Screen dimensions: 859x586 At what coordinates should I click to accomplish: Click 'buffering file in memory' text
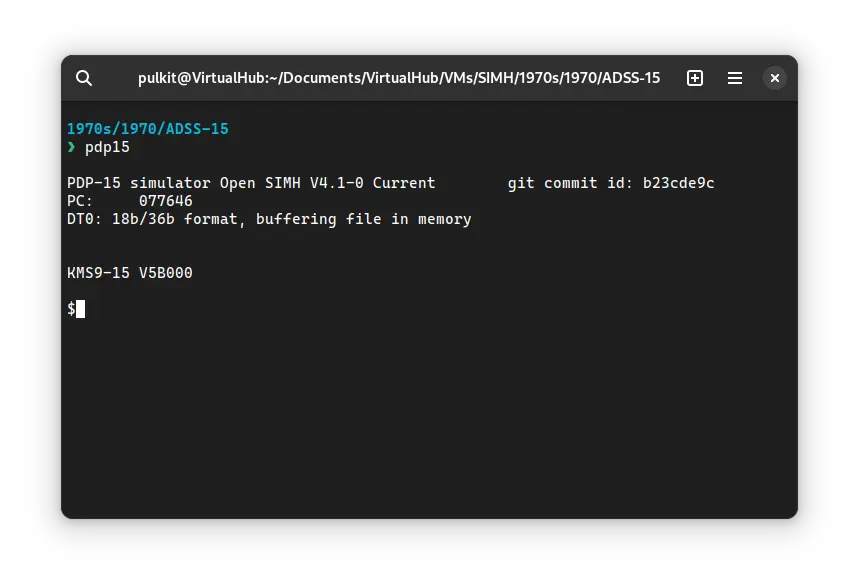363,219
